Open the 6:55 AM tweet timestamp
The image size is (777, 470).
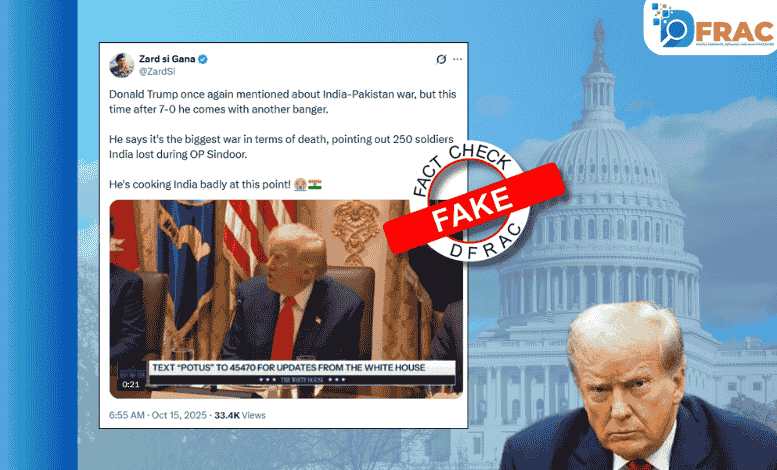pyautogui.click(x=127, y=415)
